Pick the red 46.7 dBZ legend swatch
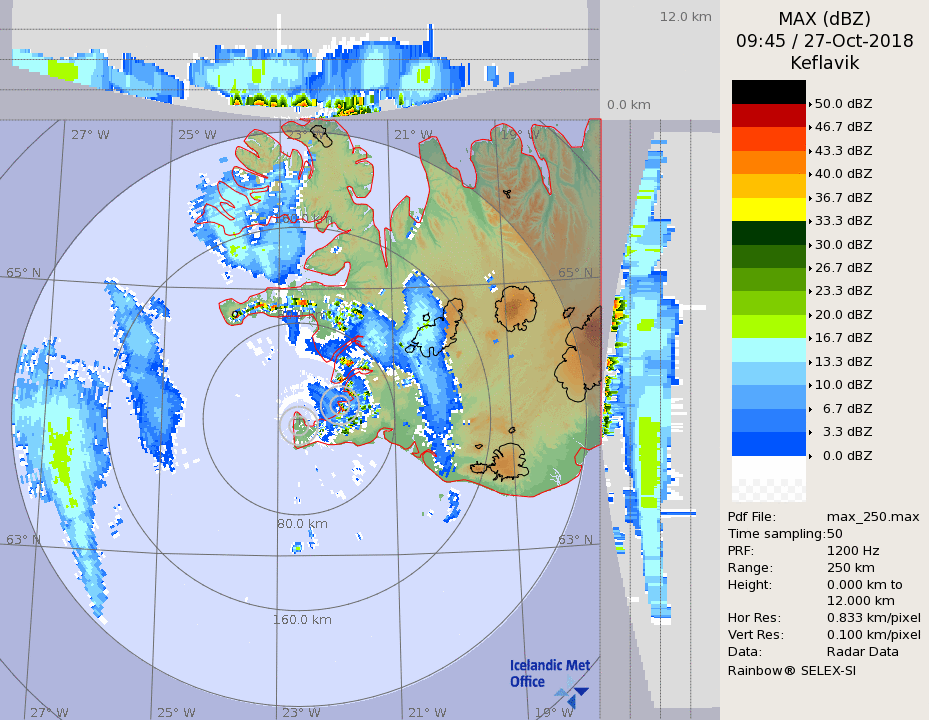 coord(768,115)
